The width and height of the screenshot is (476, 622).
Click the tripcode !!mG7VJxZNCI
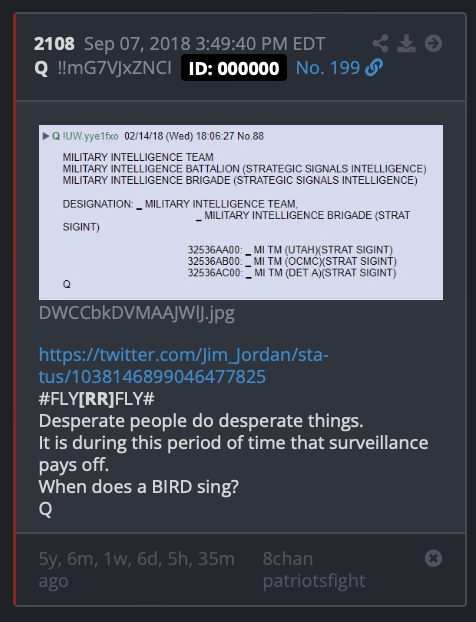[115, 68]
